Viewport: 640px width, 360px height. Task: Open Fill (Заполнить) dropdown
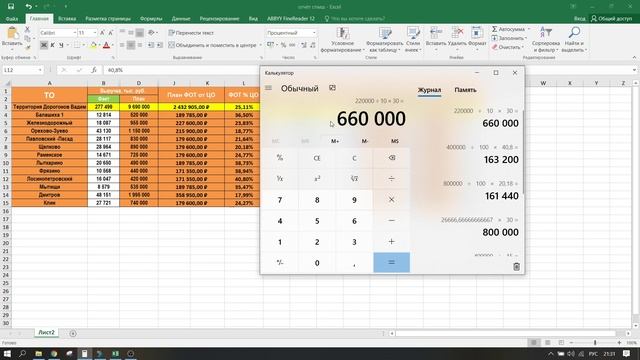(x=509, y=38)
